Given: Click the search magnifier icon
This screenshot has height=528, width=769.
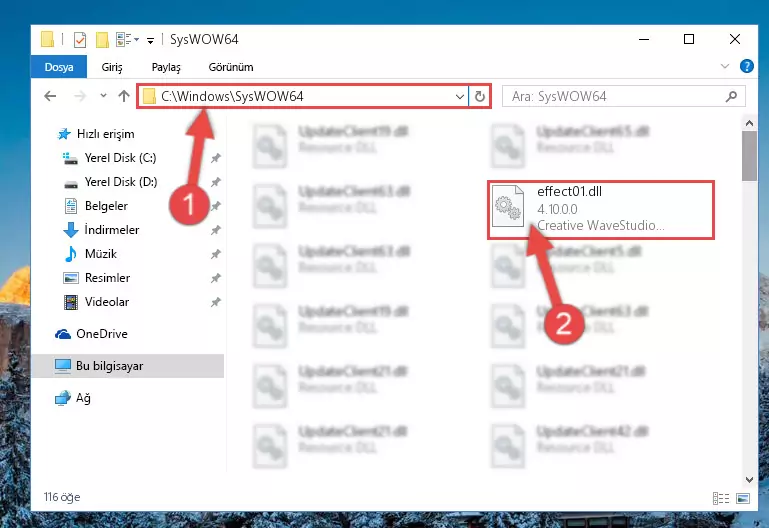Looking at the screenshot, I should tap(731, 96).
